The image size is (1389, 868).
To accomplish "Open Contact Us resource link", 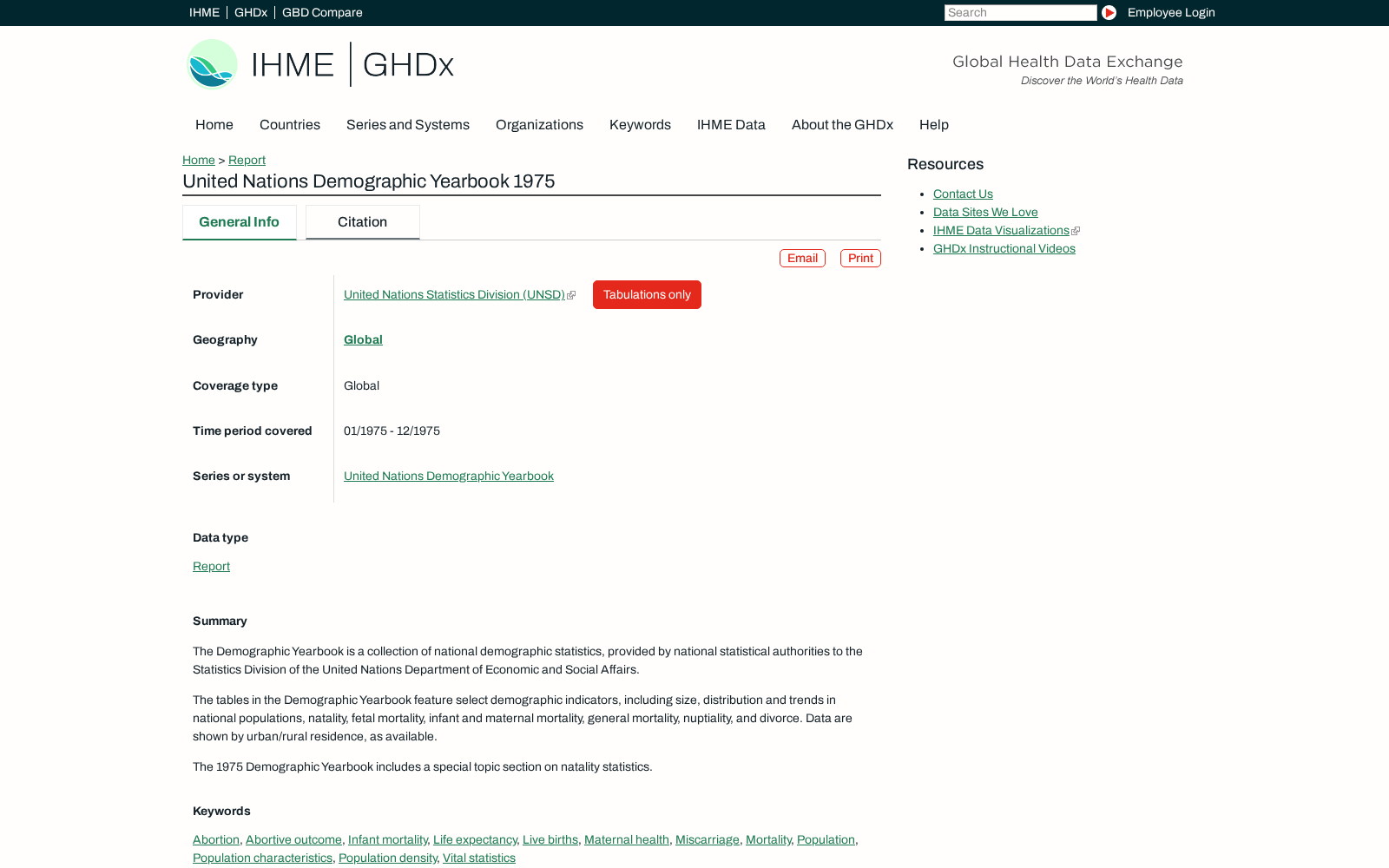I will [x=963, y=194].
